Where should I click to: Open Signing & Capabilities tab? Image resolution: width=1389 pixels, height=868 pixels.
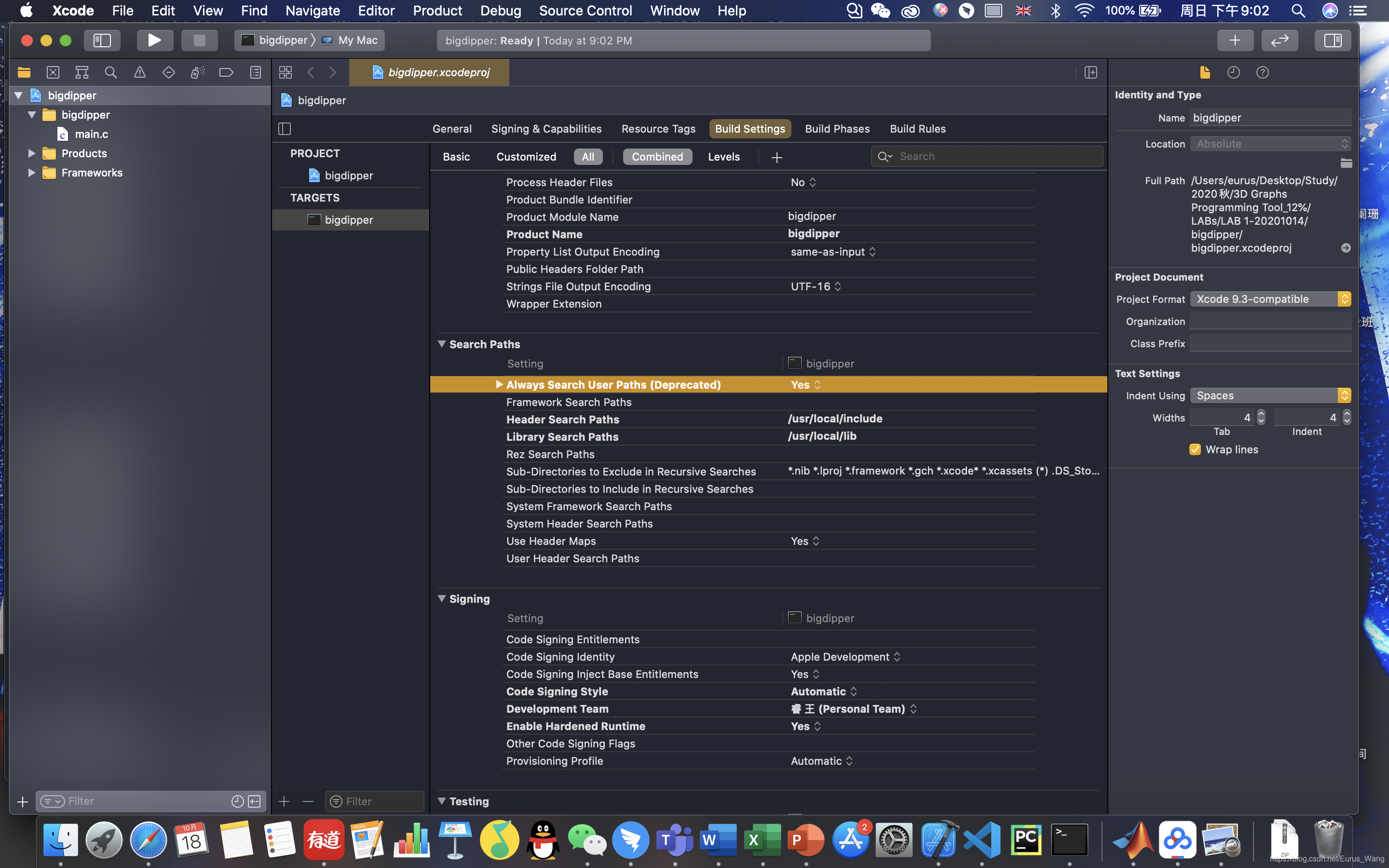click(546, 129)
